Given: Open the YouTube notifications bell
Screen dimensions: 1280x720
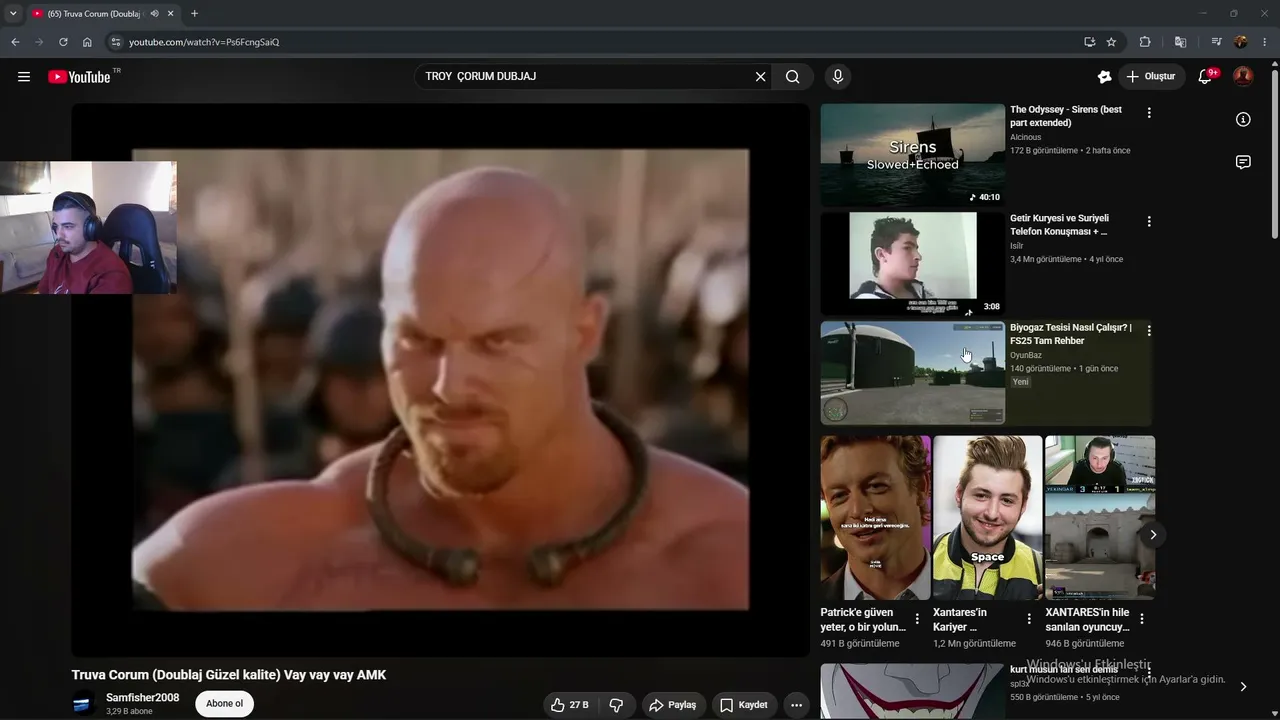Looking at the screenshot, I should coord(1206,77).
